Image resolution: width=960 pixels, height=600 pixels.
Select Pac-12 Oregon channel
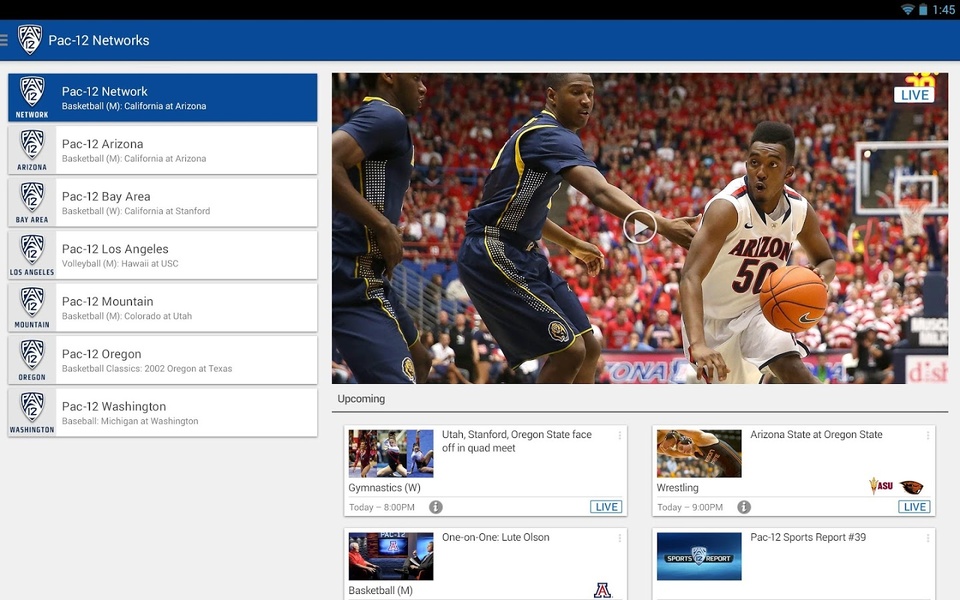[163, 360]
